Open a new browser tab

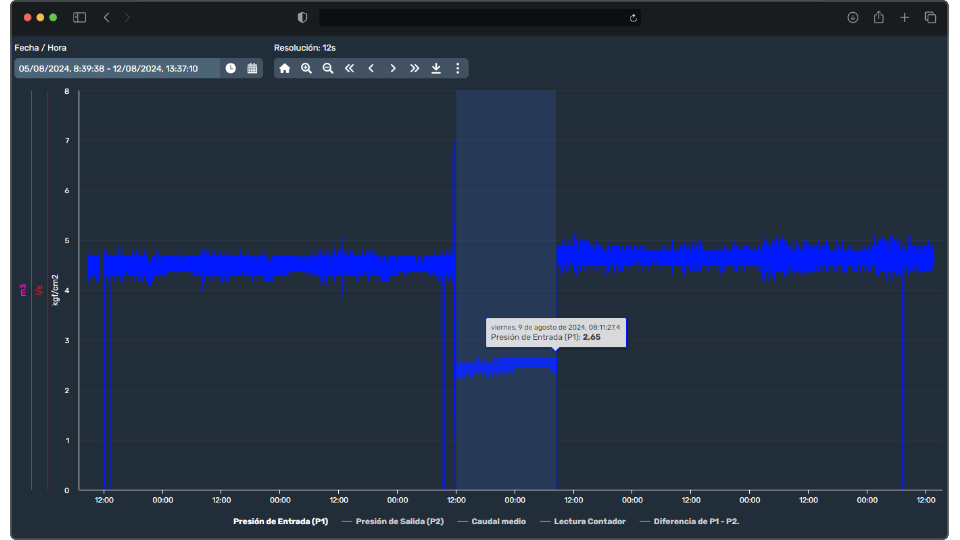tap(904, 17)
